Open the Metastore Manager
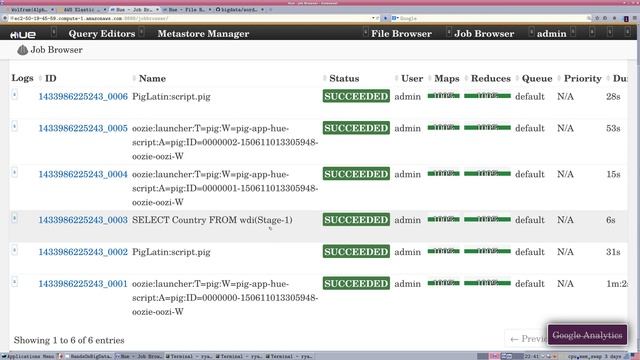Screen dimensions: 640x360 point(203,33)
